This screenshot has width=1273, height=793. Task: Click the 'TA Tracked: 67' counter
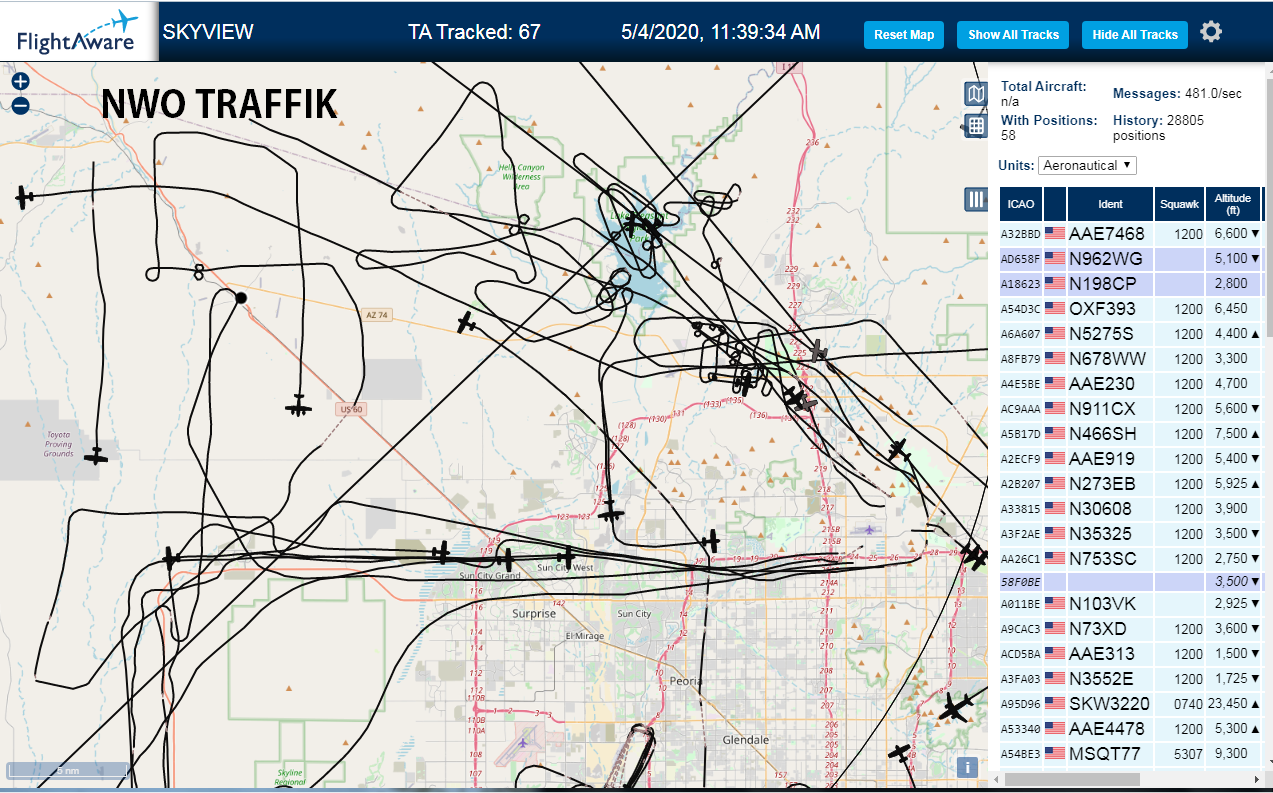pyautogui.click(x=474, y=32)
